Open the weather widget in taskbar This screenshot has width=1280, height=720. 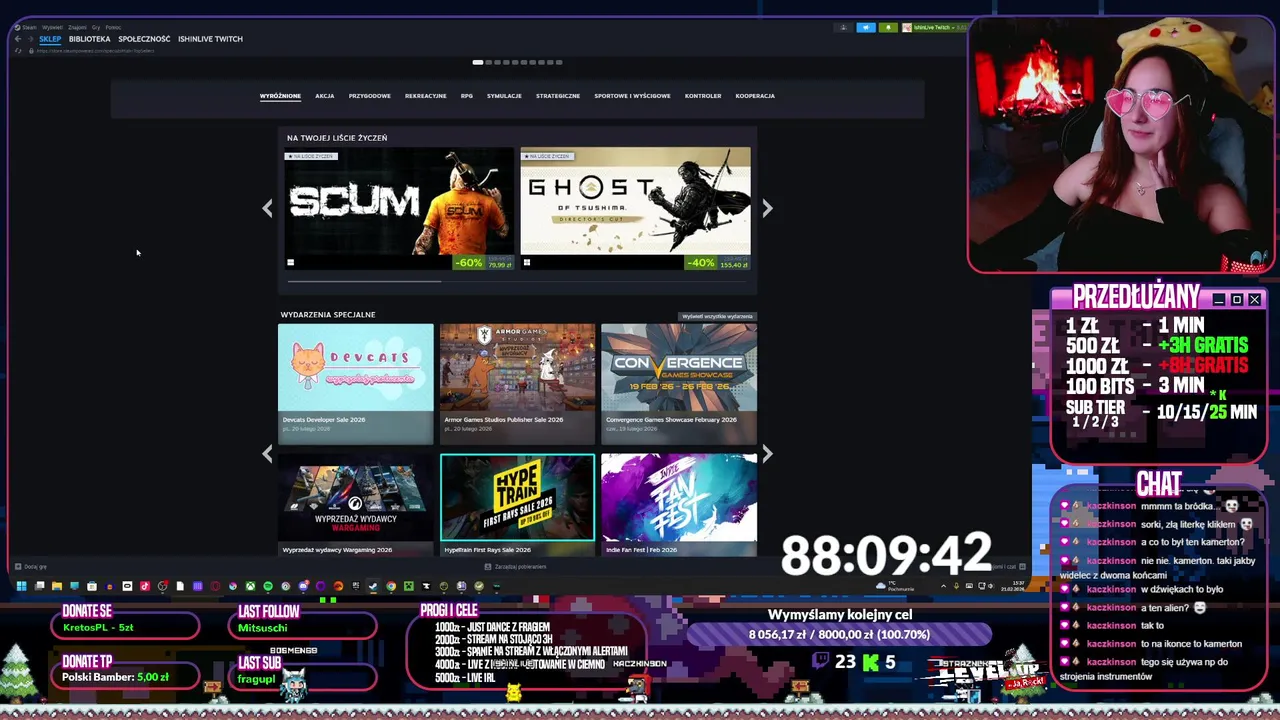(895, 587)
